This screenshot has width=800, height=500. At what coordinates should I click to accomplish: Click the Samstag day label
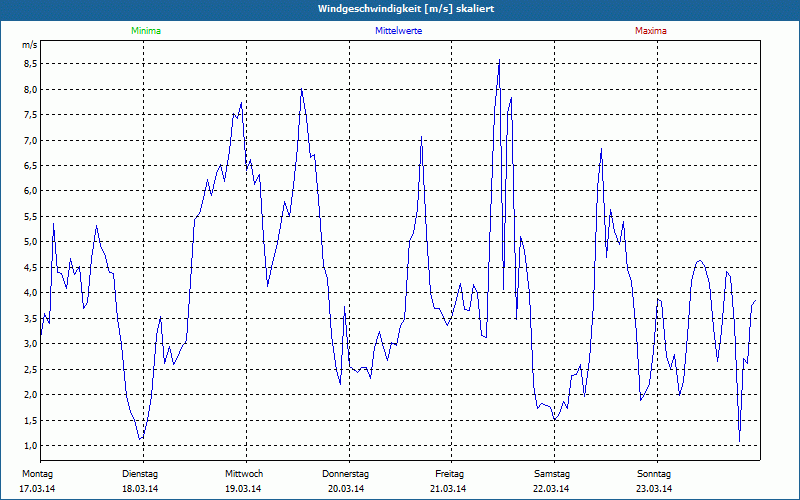click(x=552, y=474)
